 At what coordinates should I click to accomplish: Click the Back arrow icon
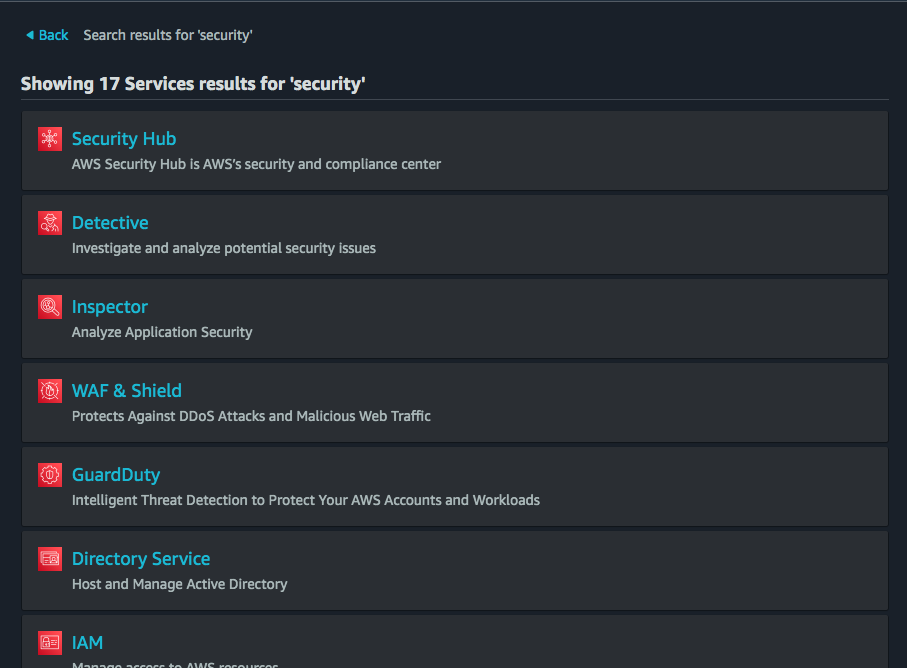(30, 35)
